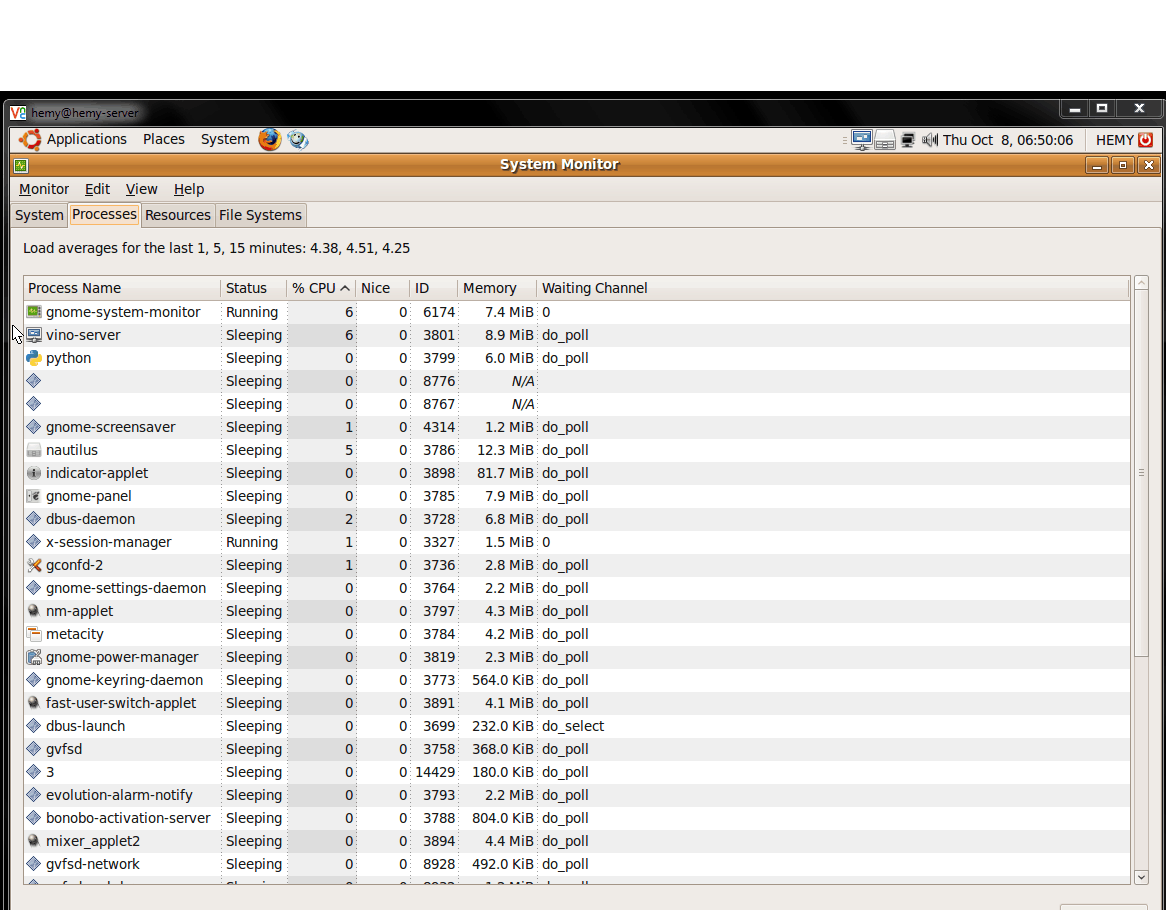Open the Edit menu

tap(97, 189)
